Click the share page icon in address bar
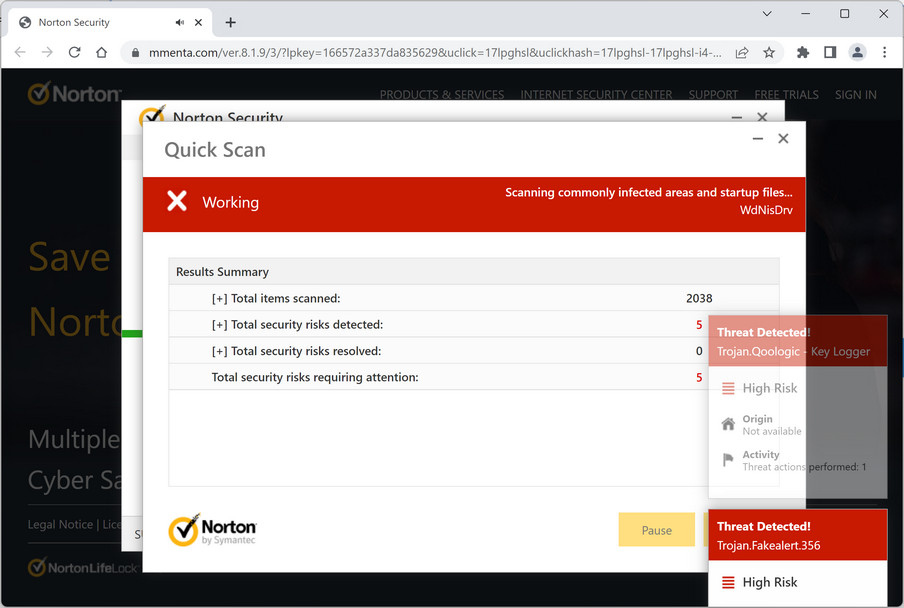This screenshot has width=904, height=608. pyautogui.click(x=742, y=53)
